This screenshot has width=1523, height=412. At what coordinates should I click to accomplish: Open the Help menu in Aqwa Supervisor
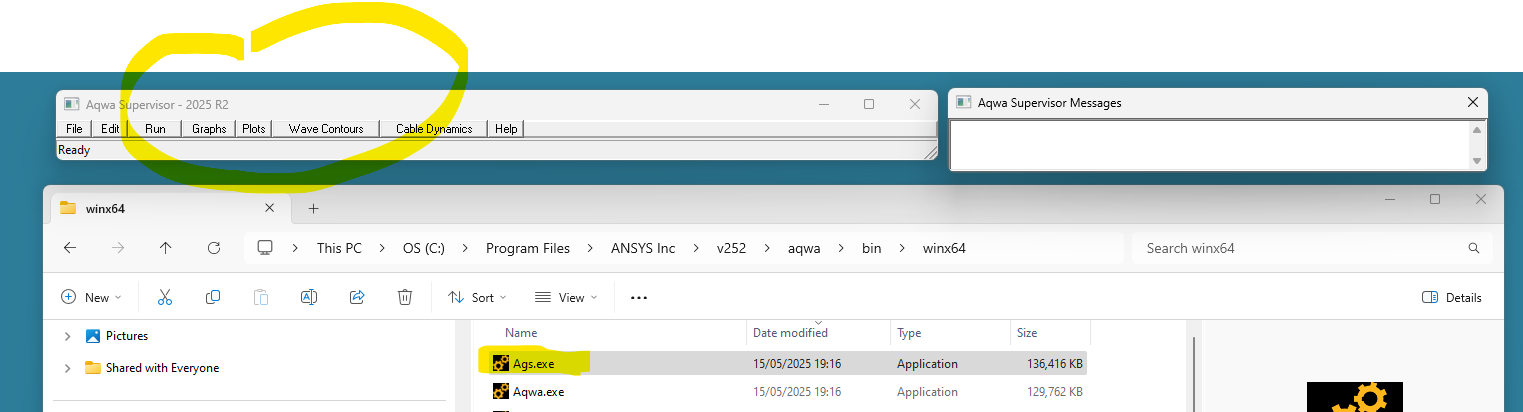tap(506, 129)
